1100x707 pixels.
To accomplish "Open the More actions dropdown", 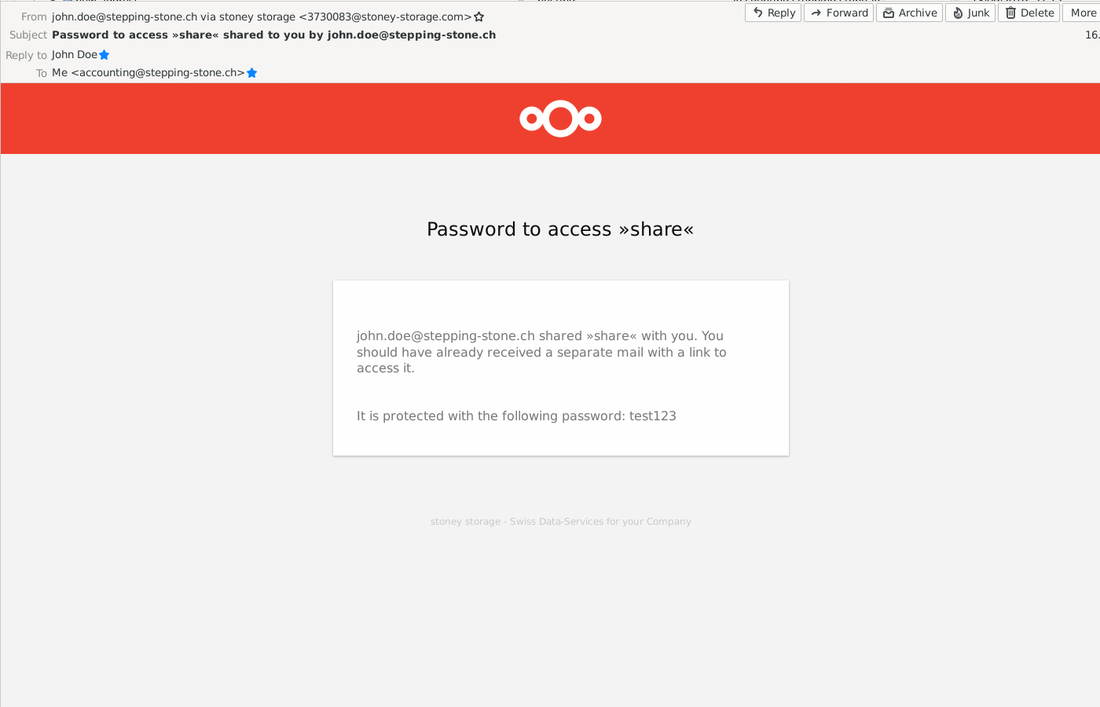I will 1082,13.
